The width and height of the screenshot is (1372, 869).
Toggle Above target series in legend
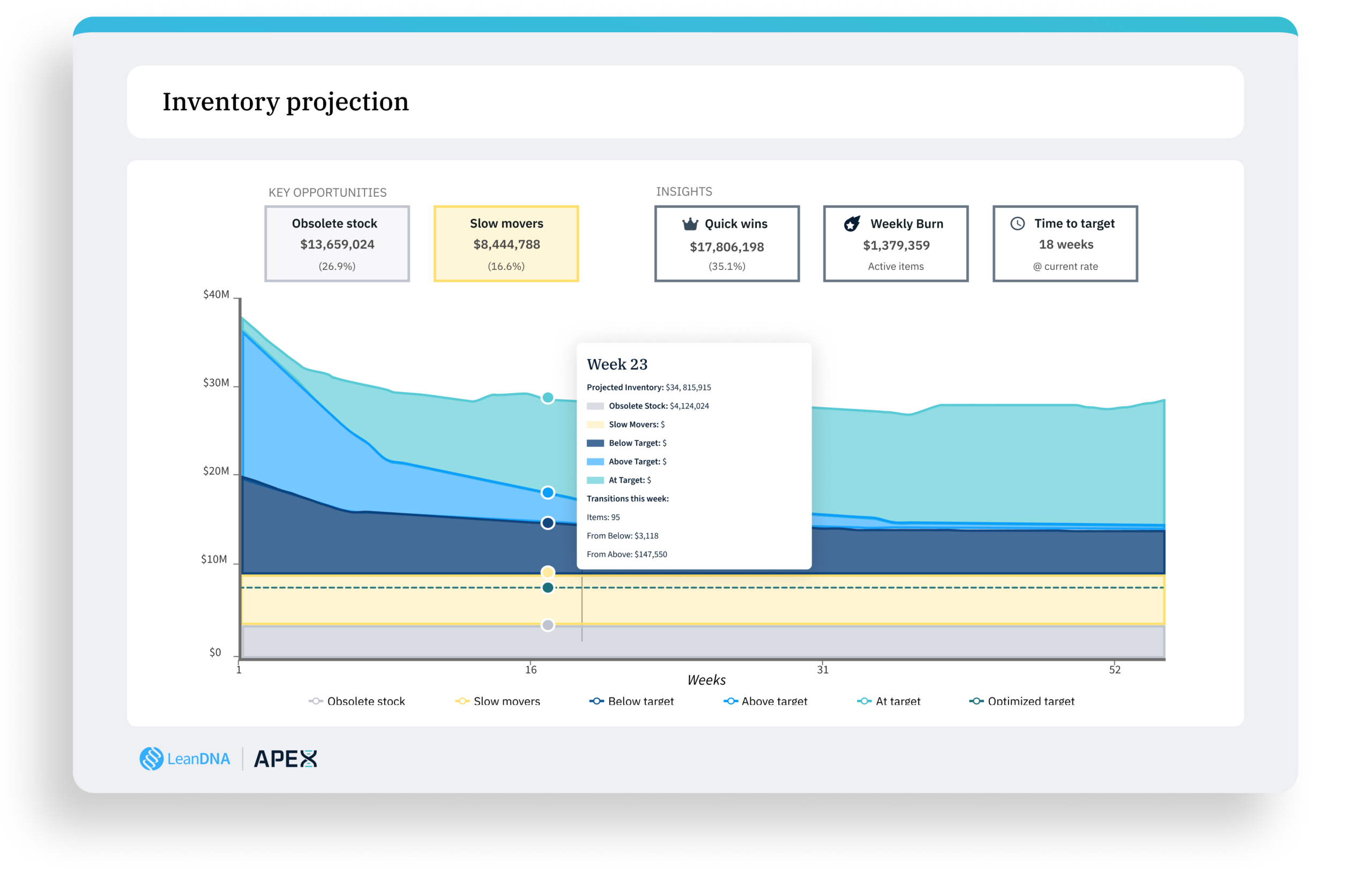pos(765,701)
